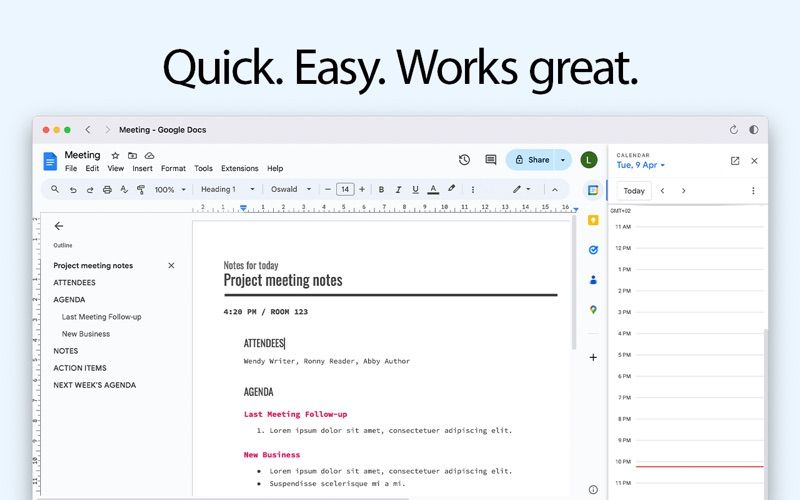Open the Tools menu

203,168
